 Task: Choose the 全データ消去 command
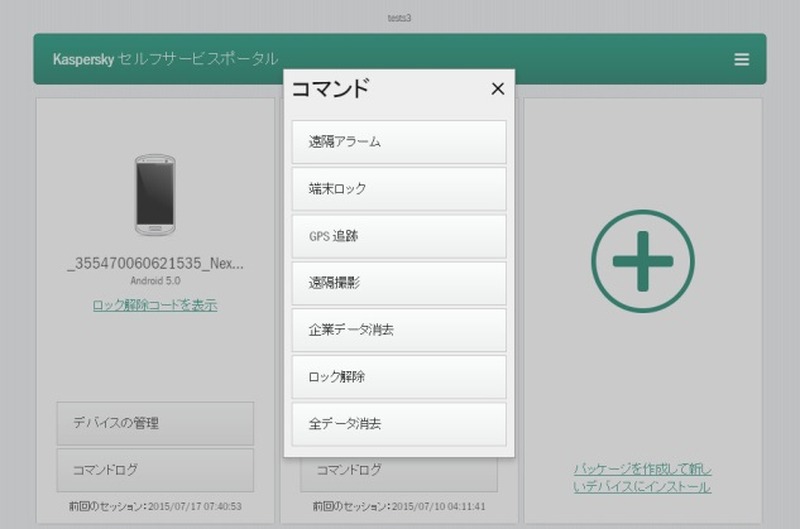pos(398,424)
